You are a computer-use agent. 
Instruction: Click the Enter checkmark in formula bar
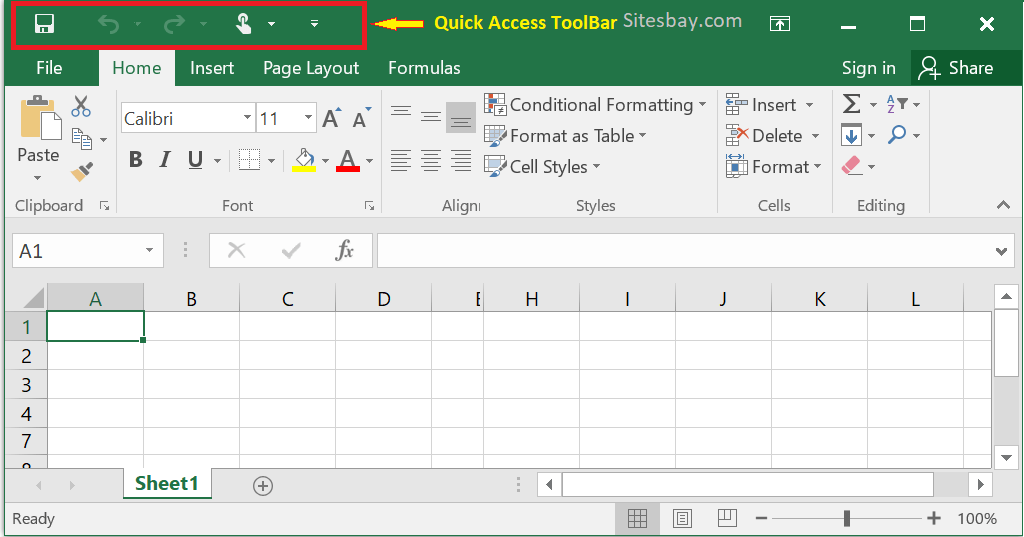tap(291, 250)
